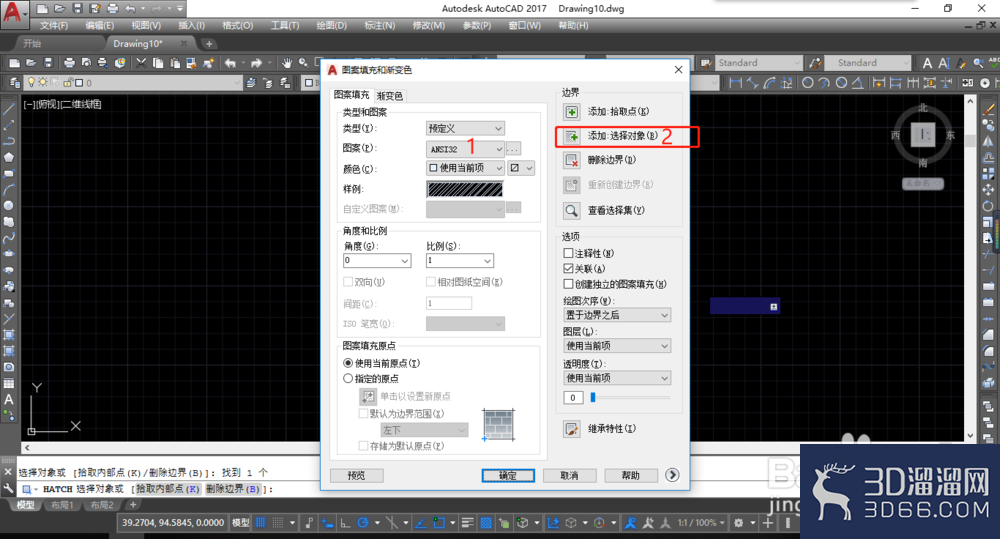Click the Add: Select Objects (添加:选择对象) icon
This screenshot has width=1000, height=539.
pos(571,136)
